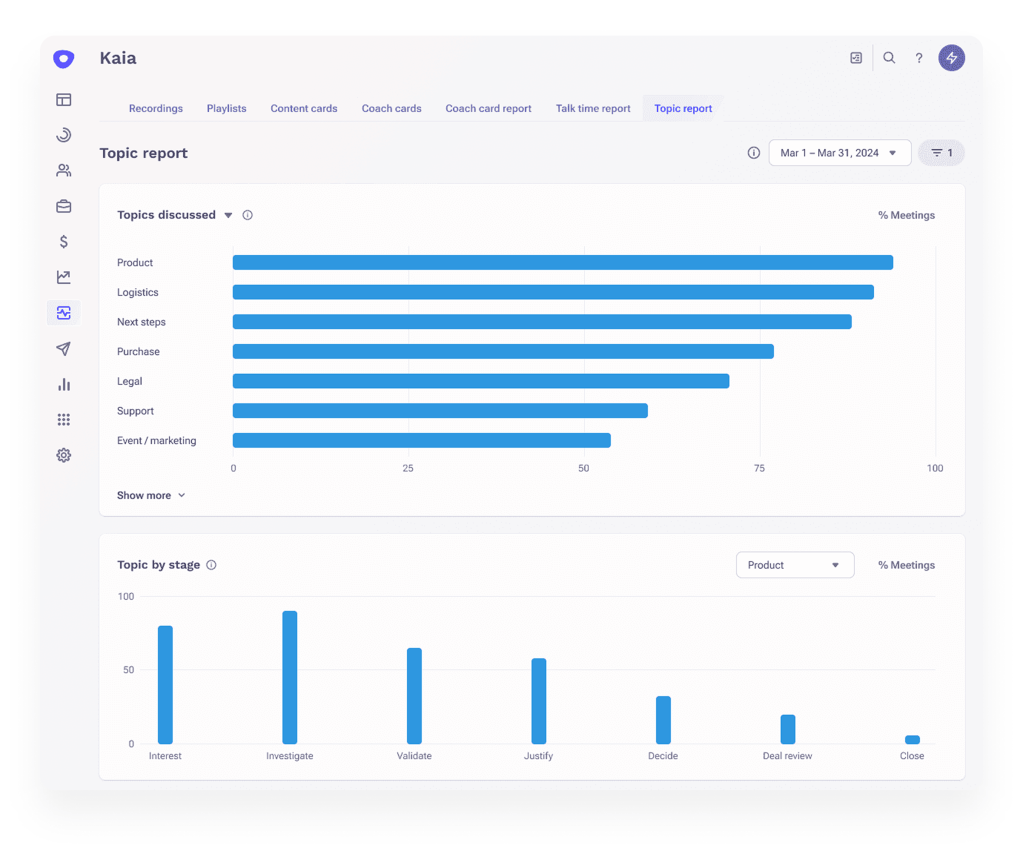The image size is (1023, 854).
Task: Click the lightning bolt avatar icon
Action: 951,58
